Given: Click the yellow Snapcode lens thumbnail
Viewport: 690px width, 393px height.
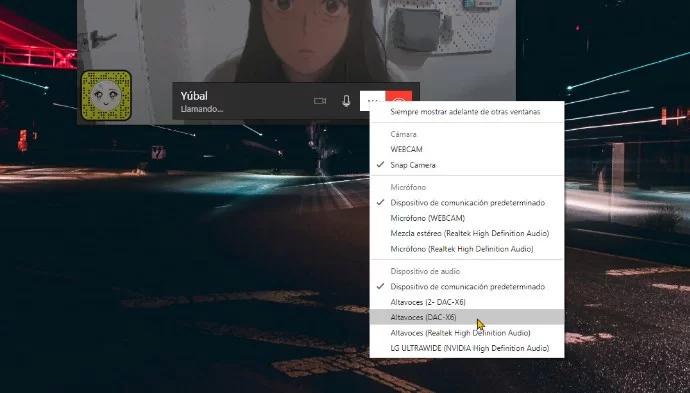Looking at the screenshot, I should tap(106, 95).
